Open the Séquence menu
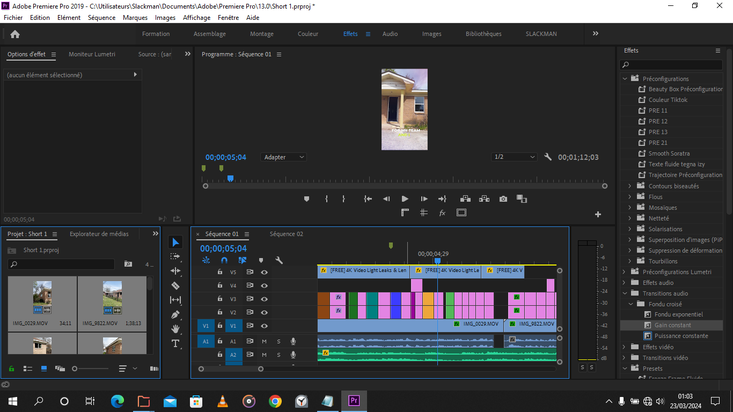Screen dimensions: 733x412 click(x=101, y=18)
